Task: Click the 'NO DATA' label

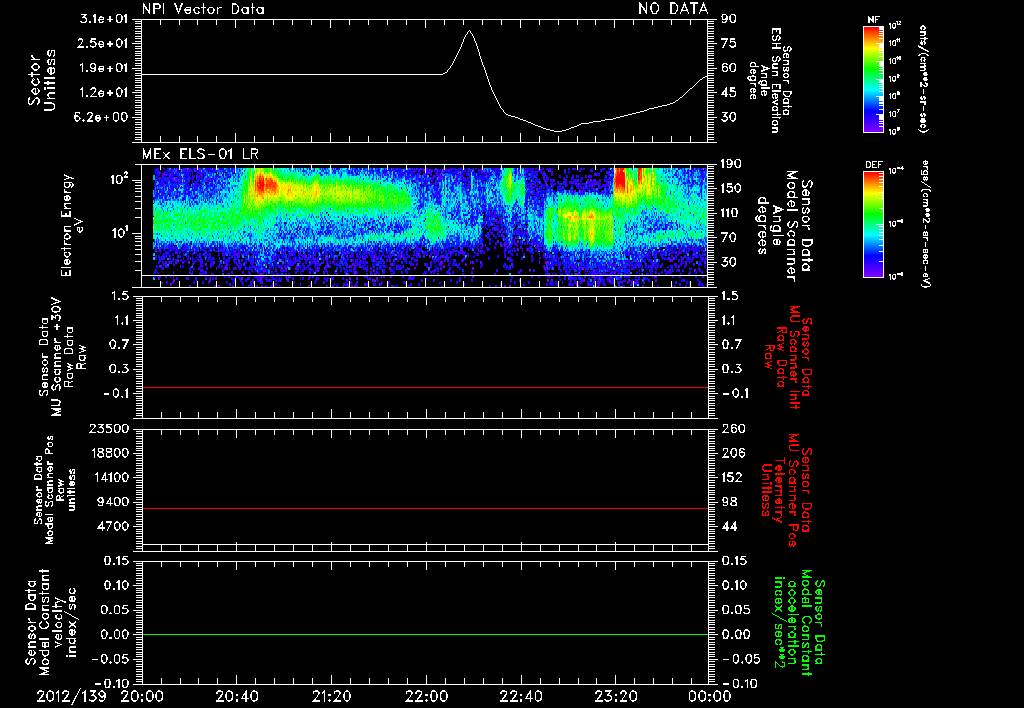Action: coord(673,8)
